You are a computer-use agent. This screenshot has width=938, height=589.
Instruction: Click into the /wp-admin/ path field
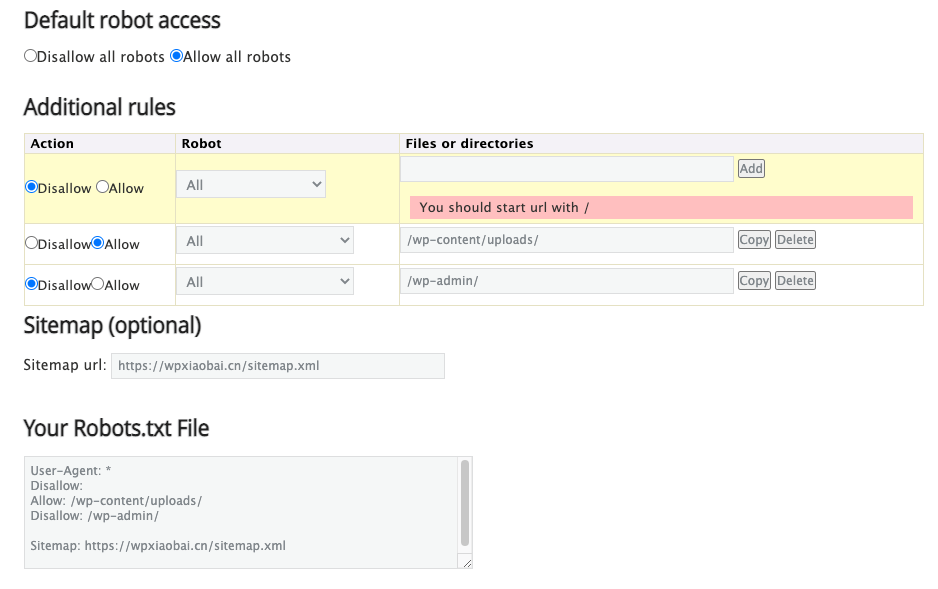pos(567,281)
